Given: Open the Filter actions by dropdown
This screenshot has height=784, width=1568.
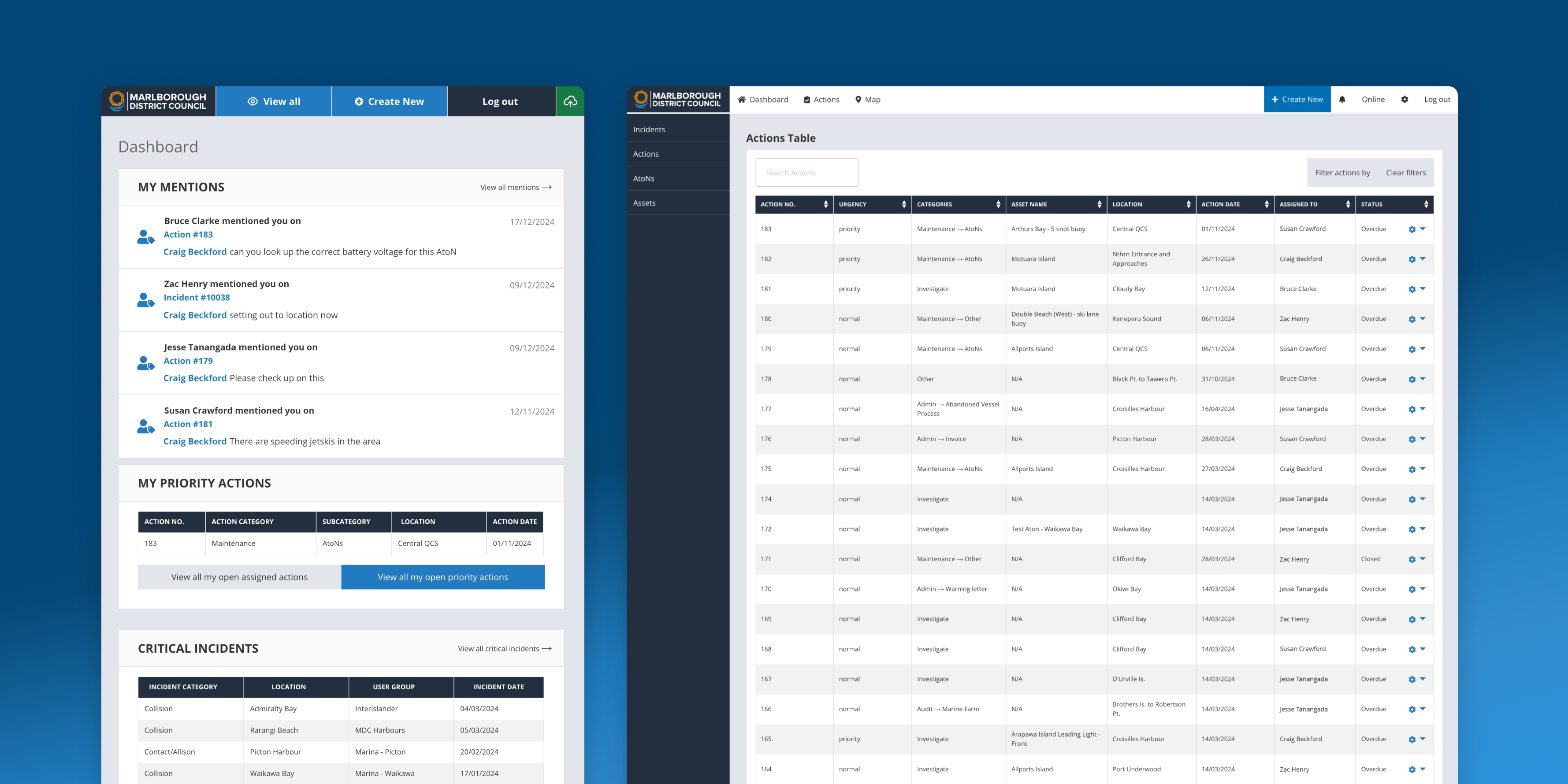Looking at the screenshot, I should 1342,173.
